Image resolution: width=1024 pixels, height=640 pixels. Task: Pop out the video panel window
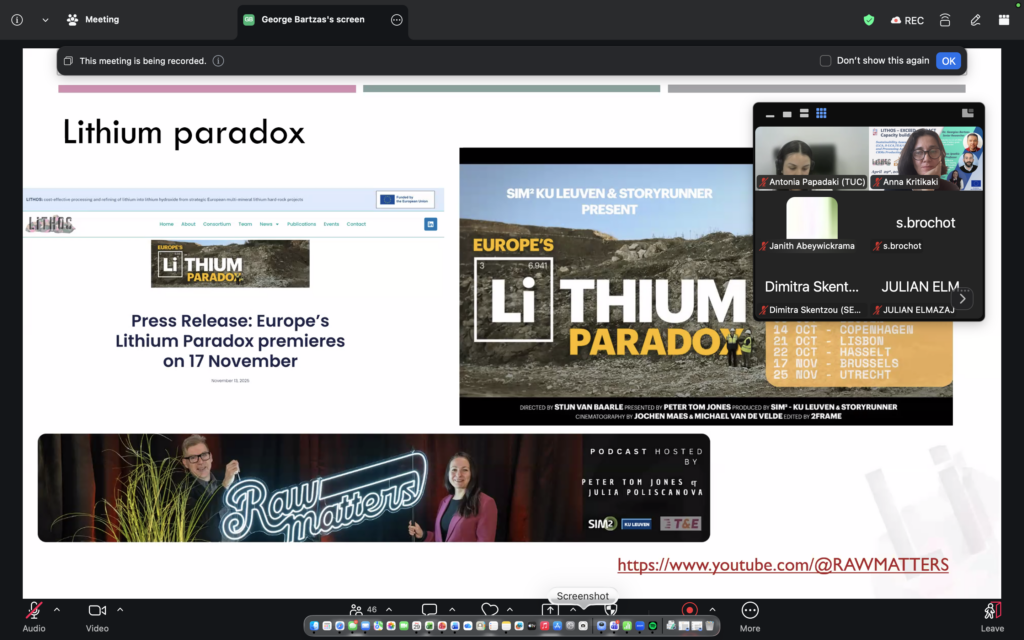(x=968, y=113)
